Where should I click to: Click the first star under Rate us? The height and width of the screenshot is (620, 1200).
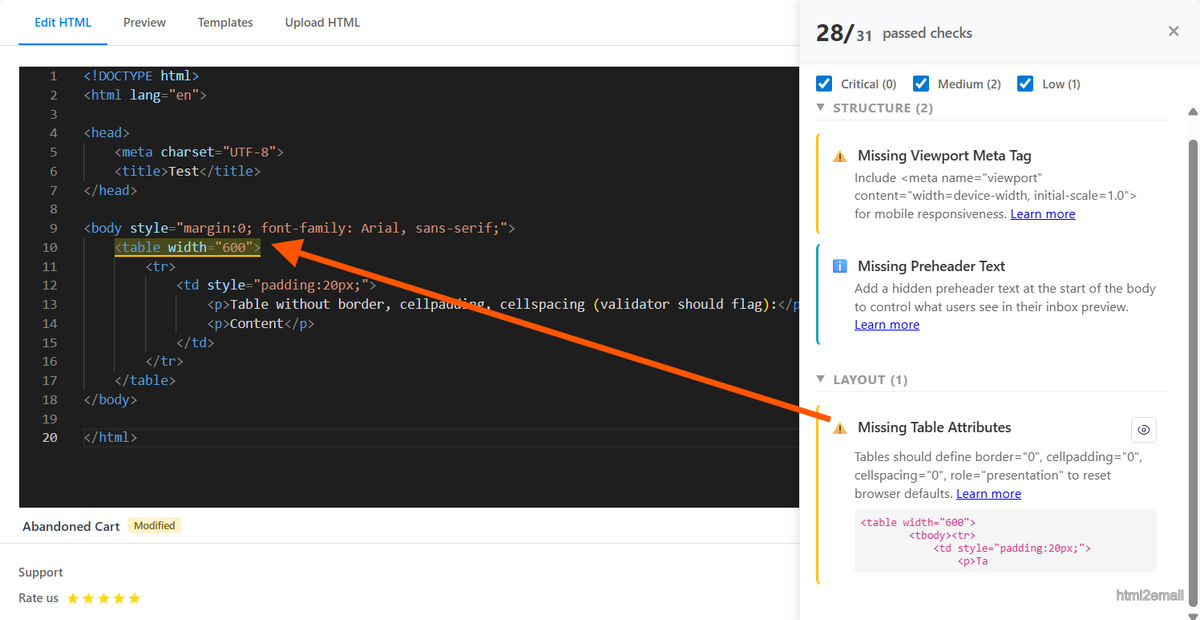[x=73, y=597]
